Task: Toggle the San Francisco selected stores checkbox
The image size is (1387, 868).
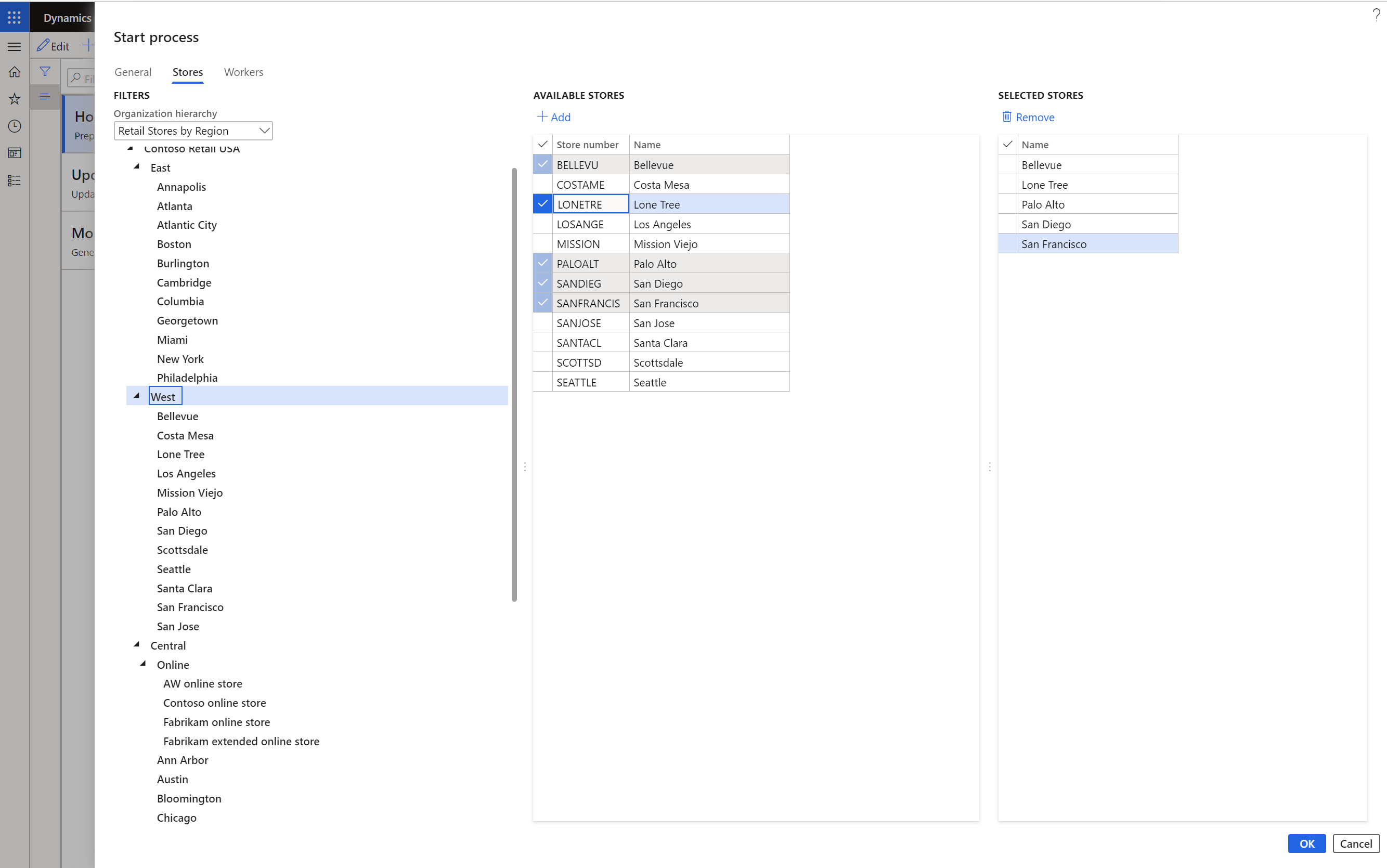Action: (1008, 244)
